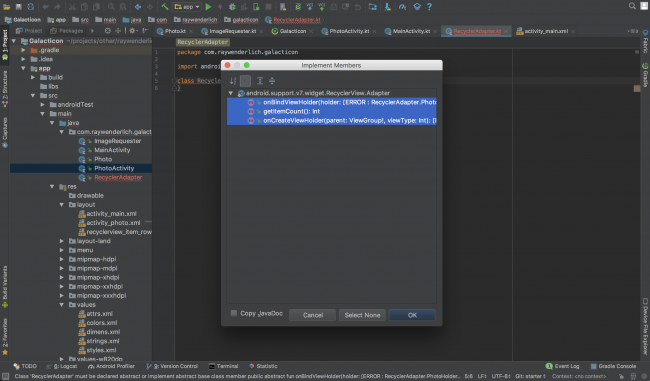Click the VCS Commit icon
The width and height of the screenshot is (650, 381).
click(321, 7)
